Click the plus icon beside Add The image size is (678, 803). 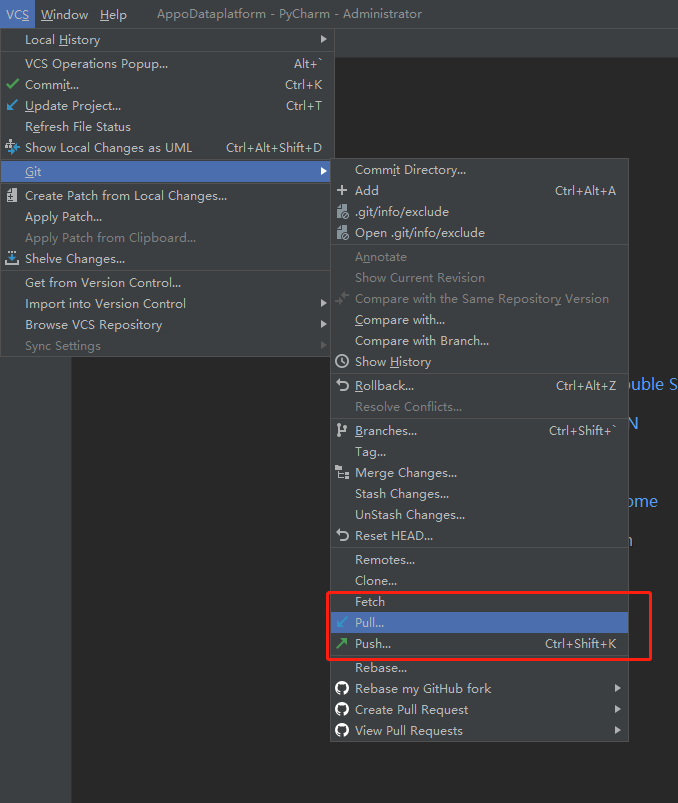[342, 190]
